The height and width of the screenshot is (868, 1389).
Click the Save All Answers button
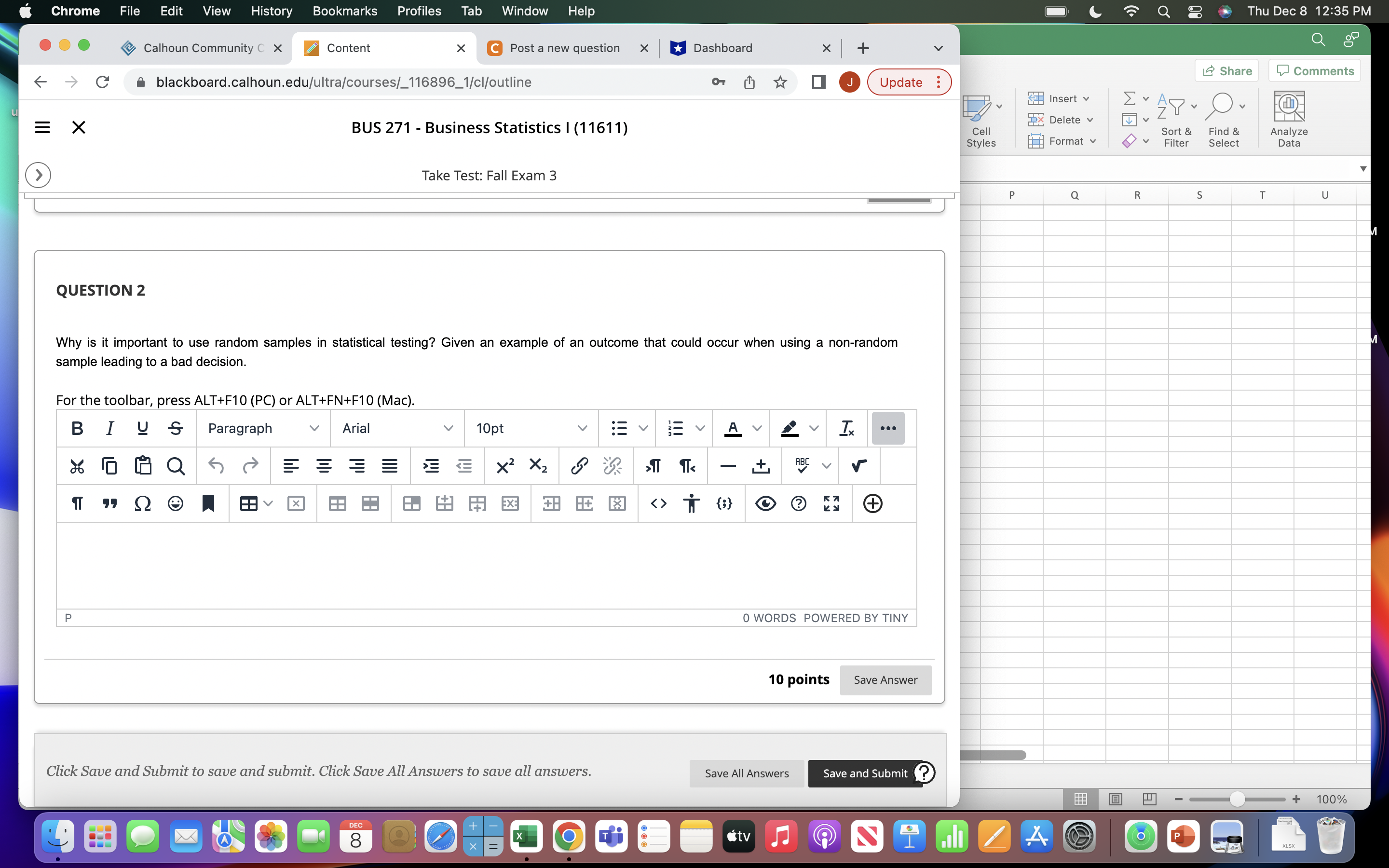click(x=746, y=773)
